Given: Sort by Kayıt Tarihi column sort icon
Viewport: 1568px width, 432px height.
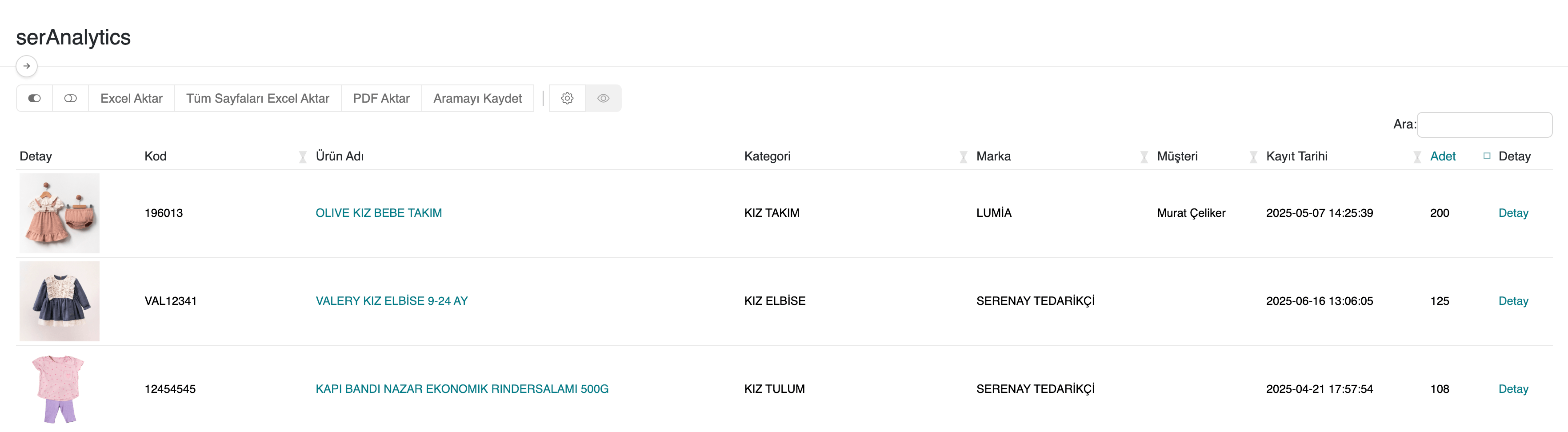Looking at the screenshot, I should pyautogui.click(x=1417, y=157).
